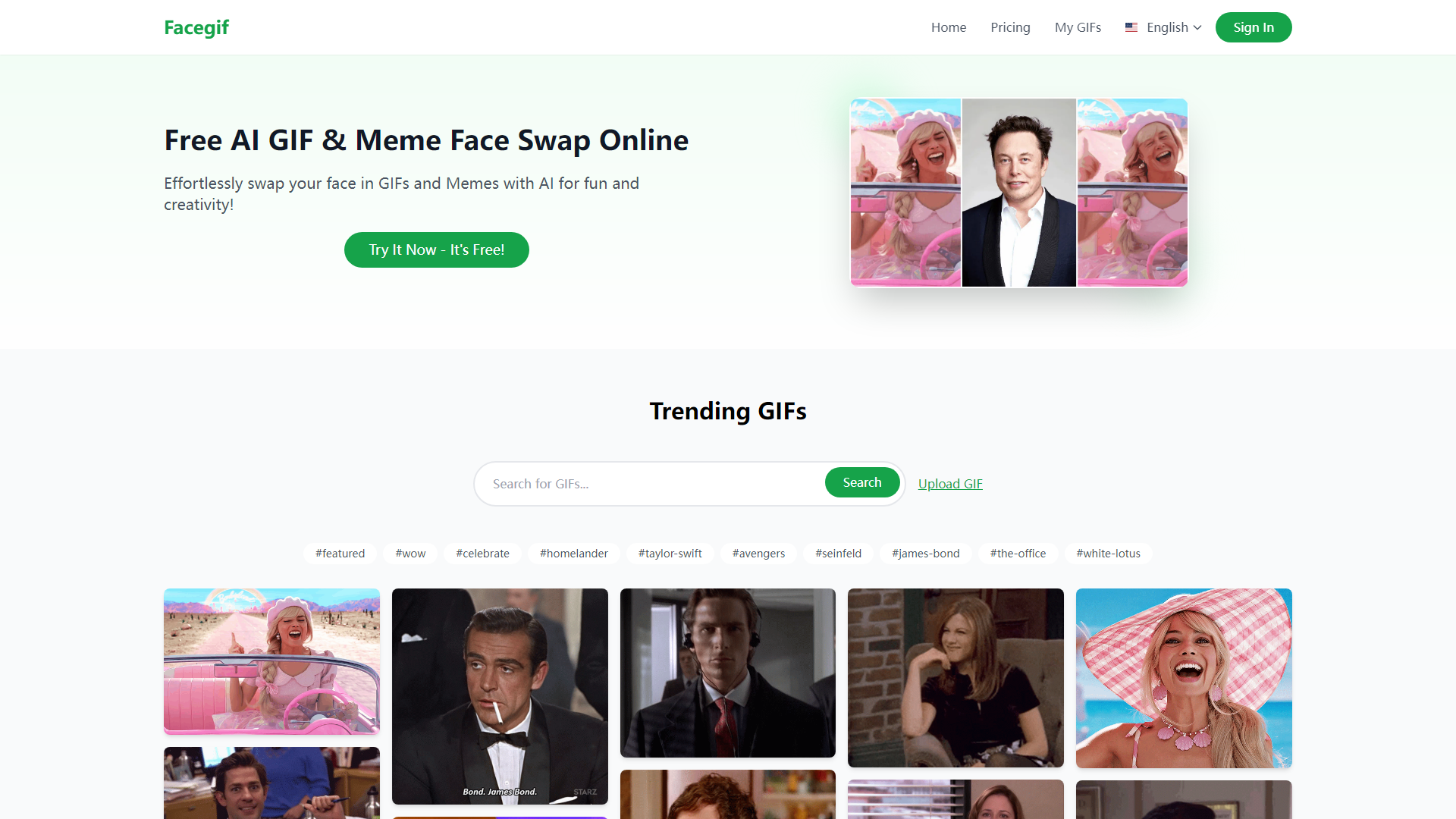This screenshot has width=1456, height=819.
Task: Click the #james-bond trending tag icon
Action: pos(925,553)
